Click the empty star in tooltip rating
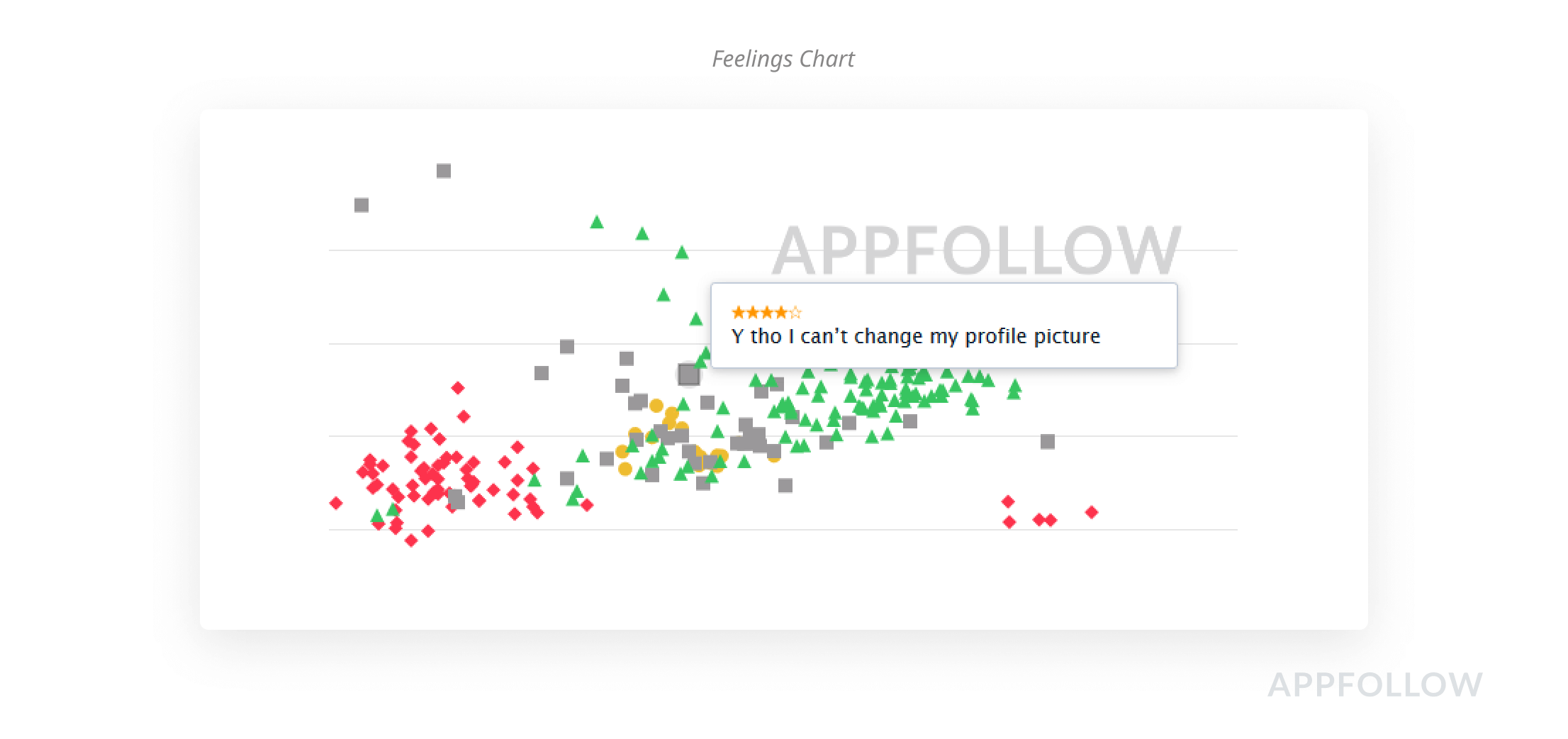1568x739 pixels. click(795, 313)
